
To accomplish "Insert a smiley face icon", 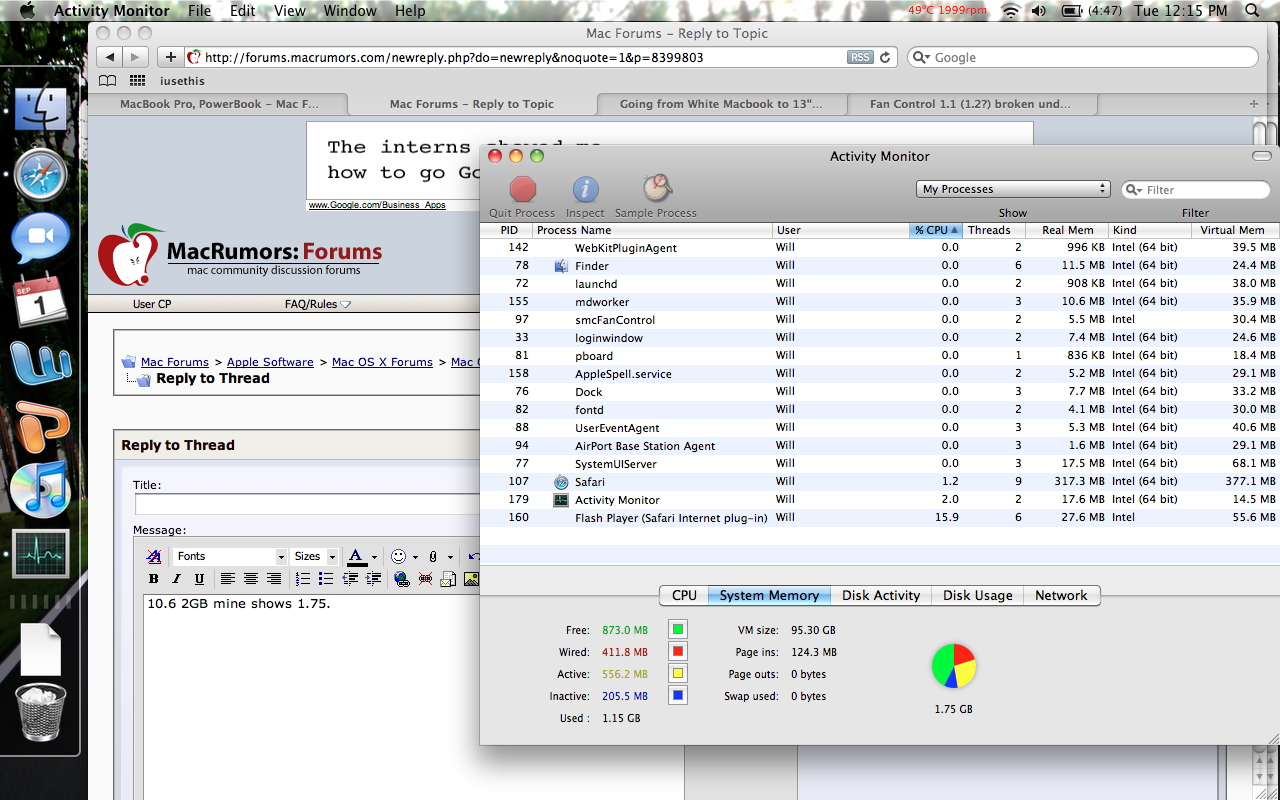I will (x=398, y=556).
